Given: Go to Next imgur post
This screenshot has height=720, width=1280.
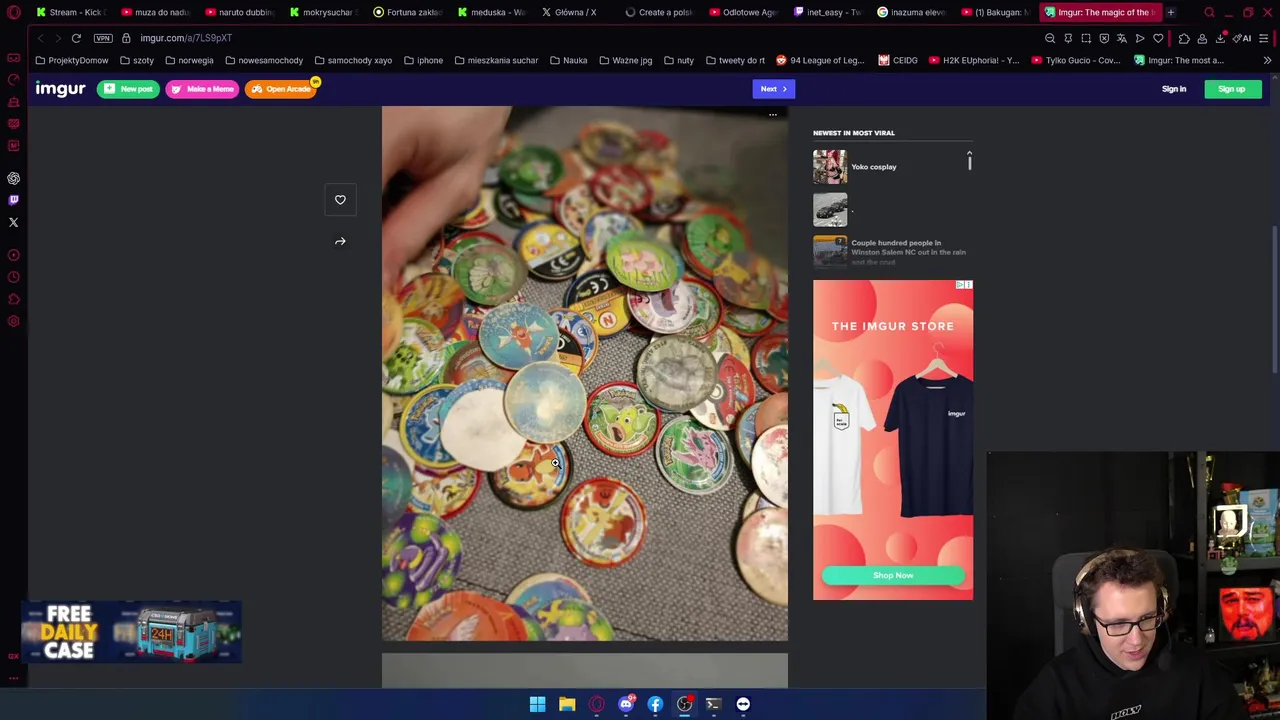Looking at the screenshot, I should click(773, 89).
